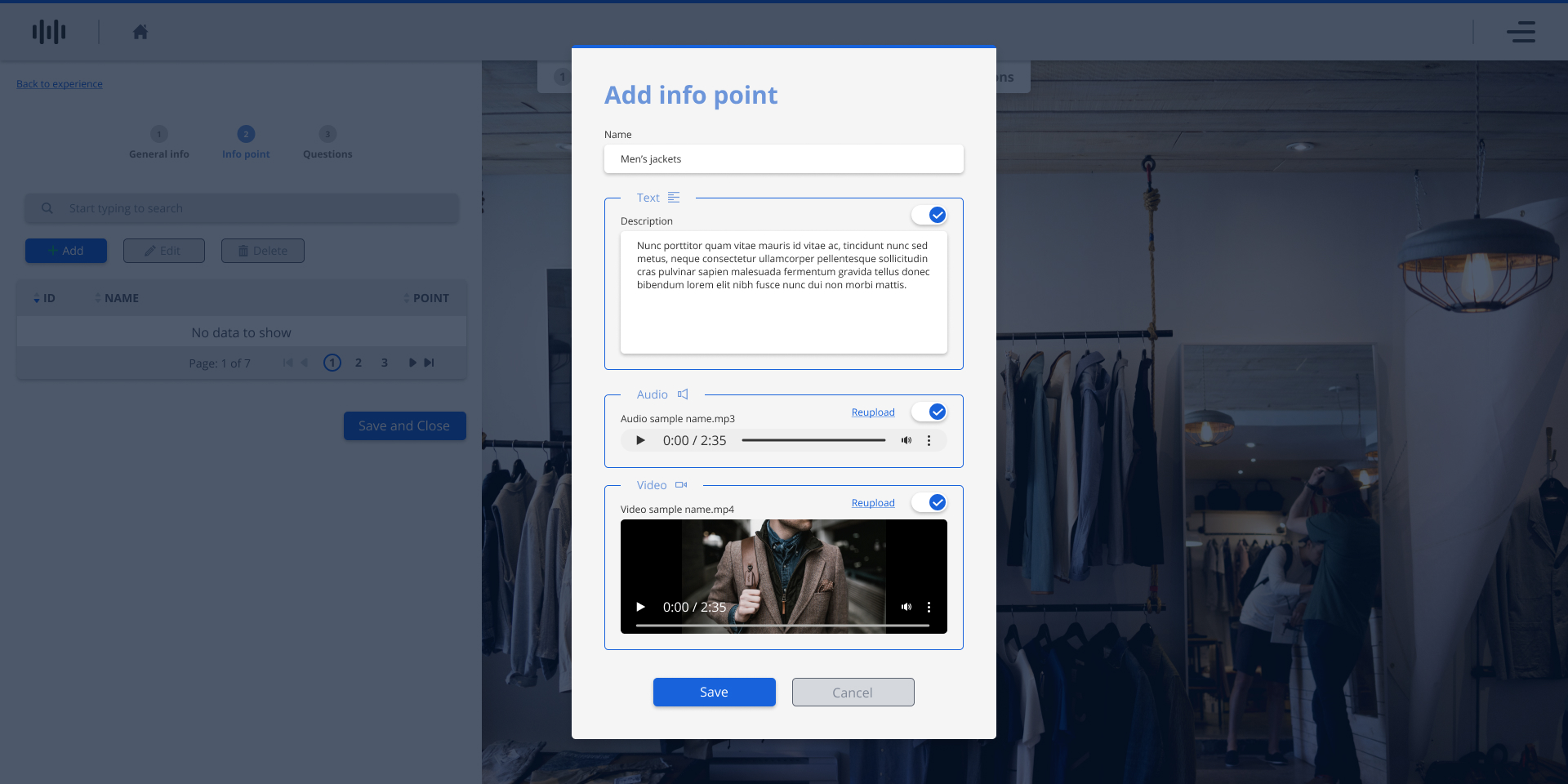Click the Add button
The height and width of the screenshot is (784, 1568).
[66, 251]
